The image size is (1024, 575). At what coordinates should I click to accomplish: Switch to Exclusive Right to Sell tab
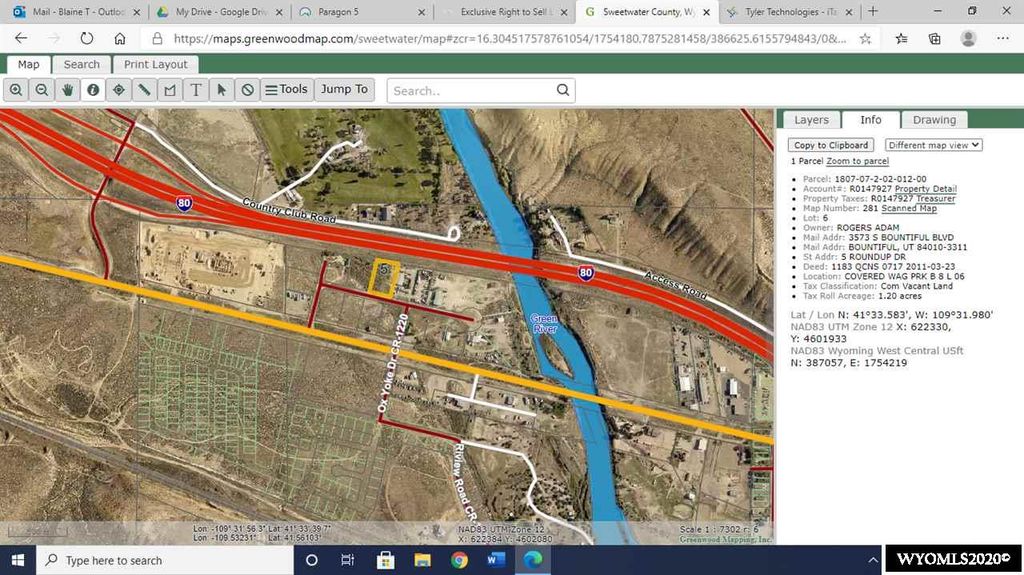pyautogui.click(x=504, y=12)
